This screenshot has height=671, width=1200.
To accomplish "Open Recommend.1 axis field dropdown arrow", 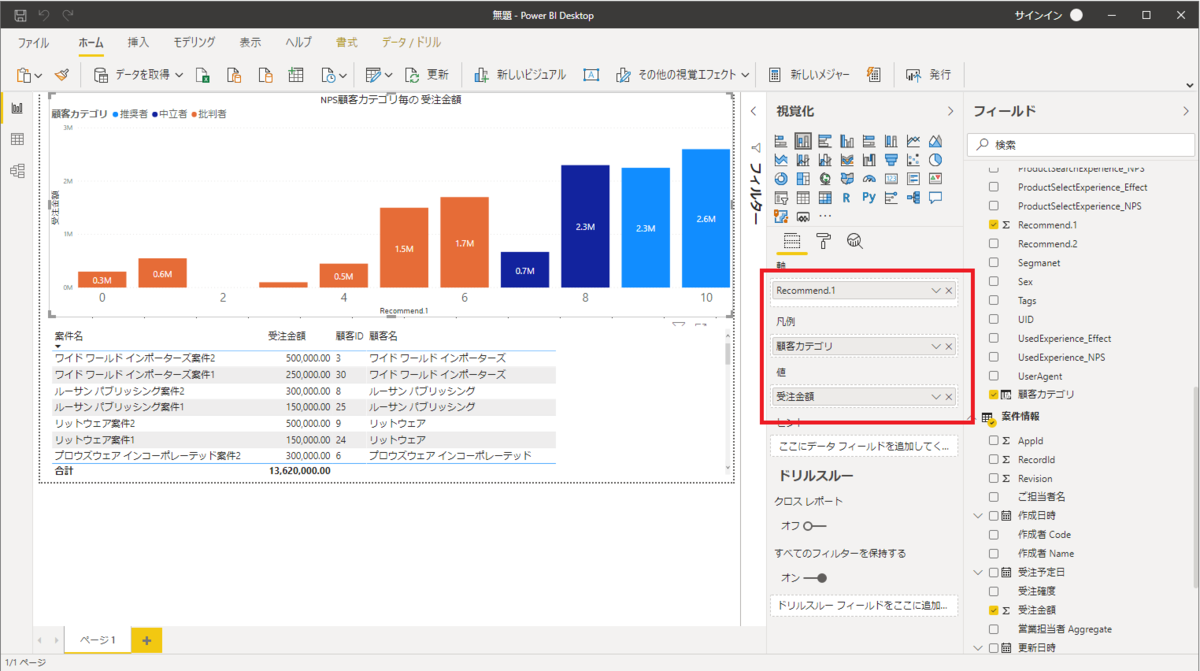I will pos(936,291).
